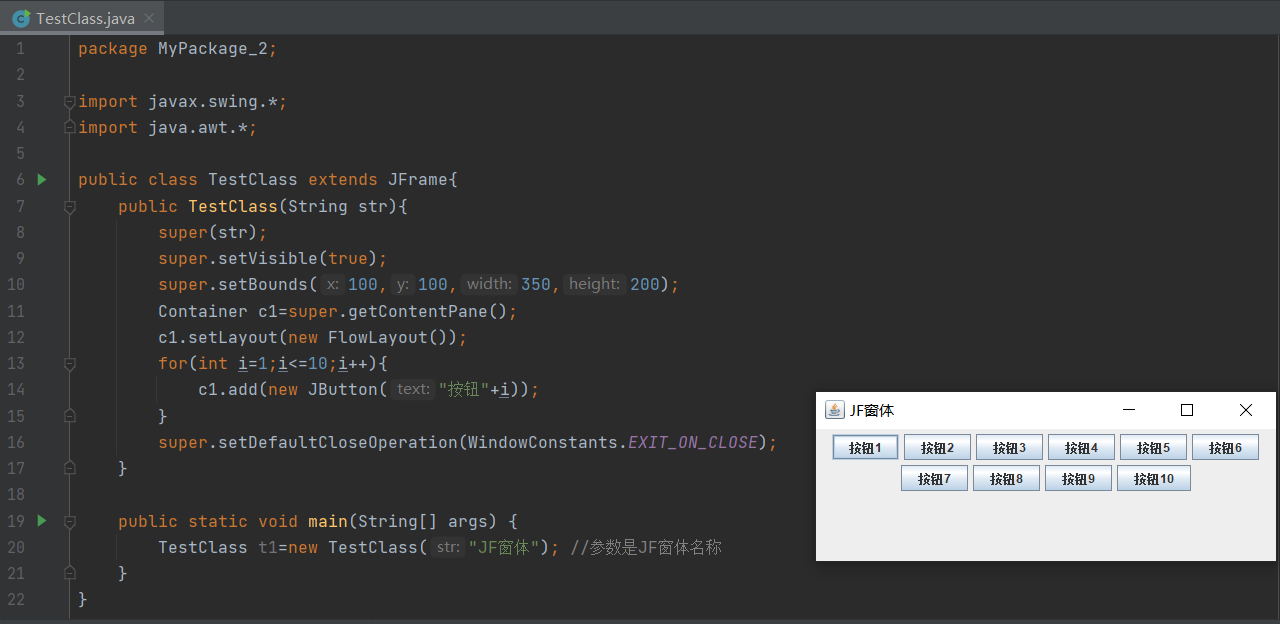Click 'java.awt.*' in import on line 4
The height and width of the screenshot is (624, 1280).
click(x=198, y=127)
